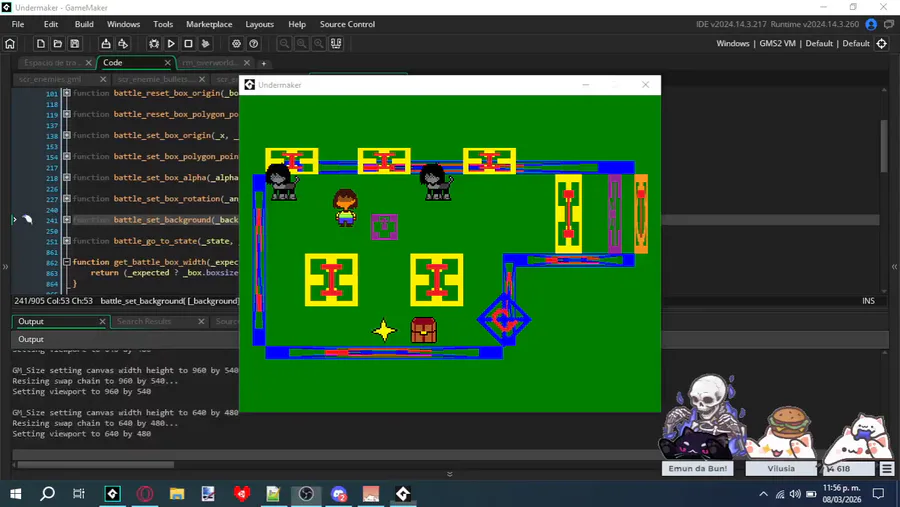Click the code editor vertical scrollbar

[x=884, y=145]
